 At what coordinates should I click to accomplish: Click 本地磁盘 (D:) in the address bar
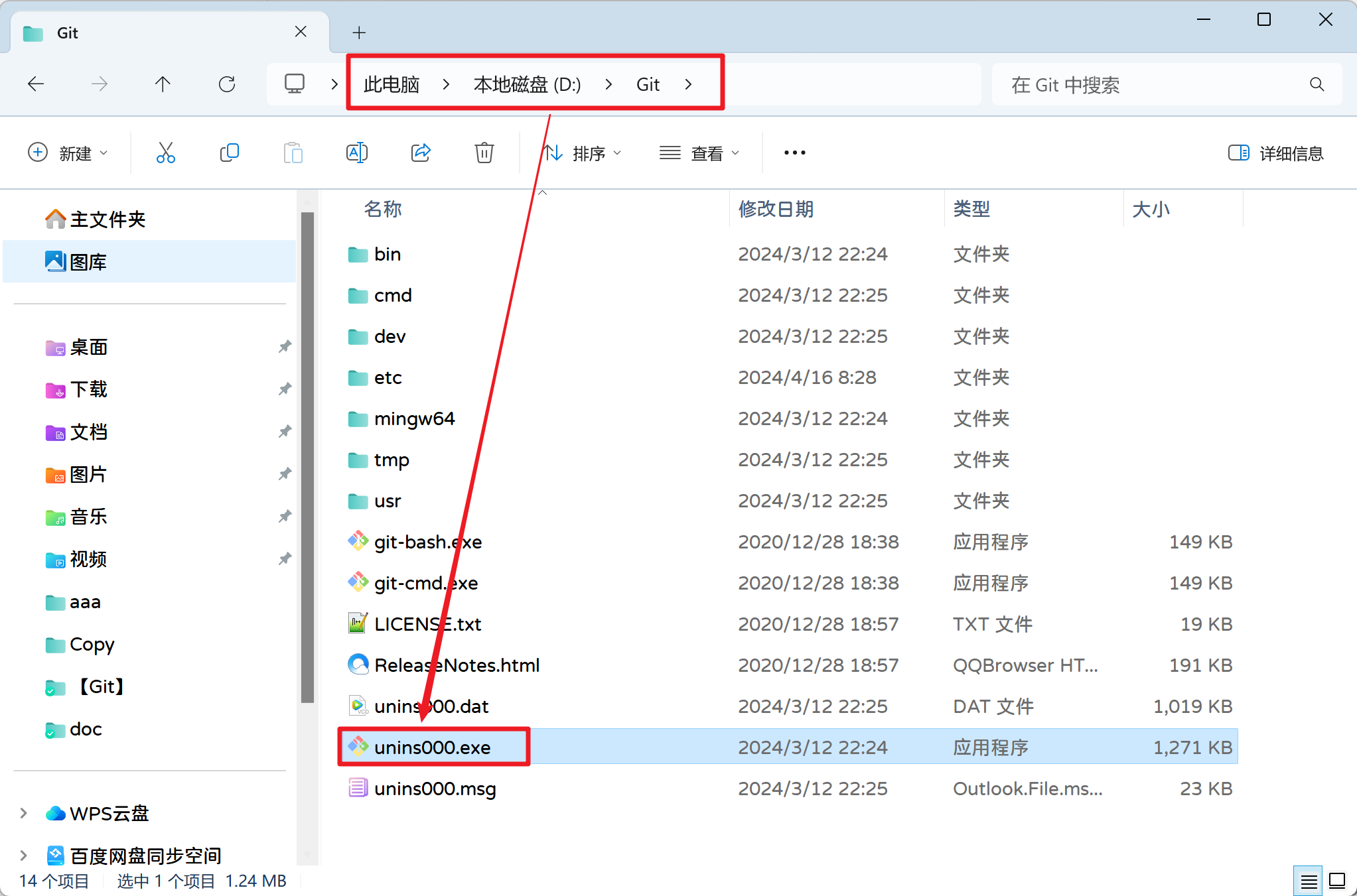[x=527, y=85]
